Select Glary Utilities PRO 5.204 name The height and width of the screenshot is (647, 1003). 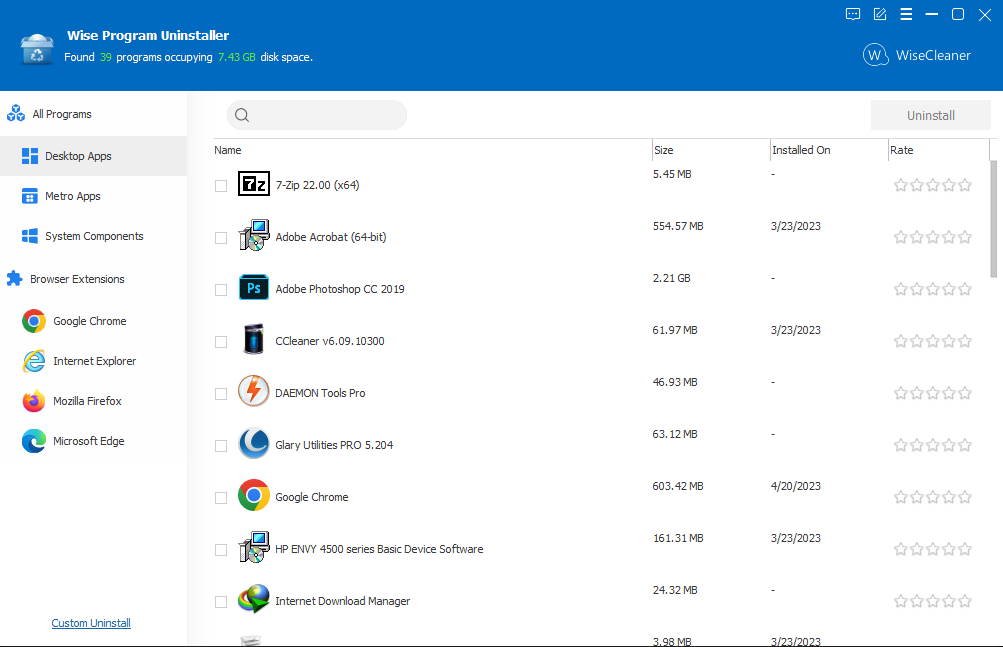(x=334, y=445)
